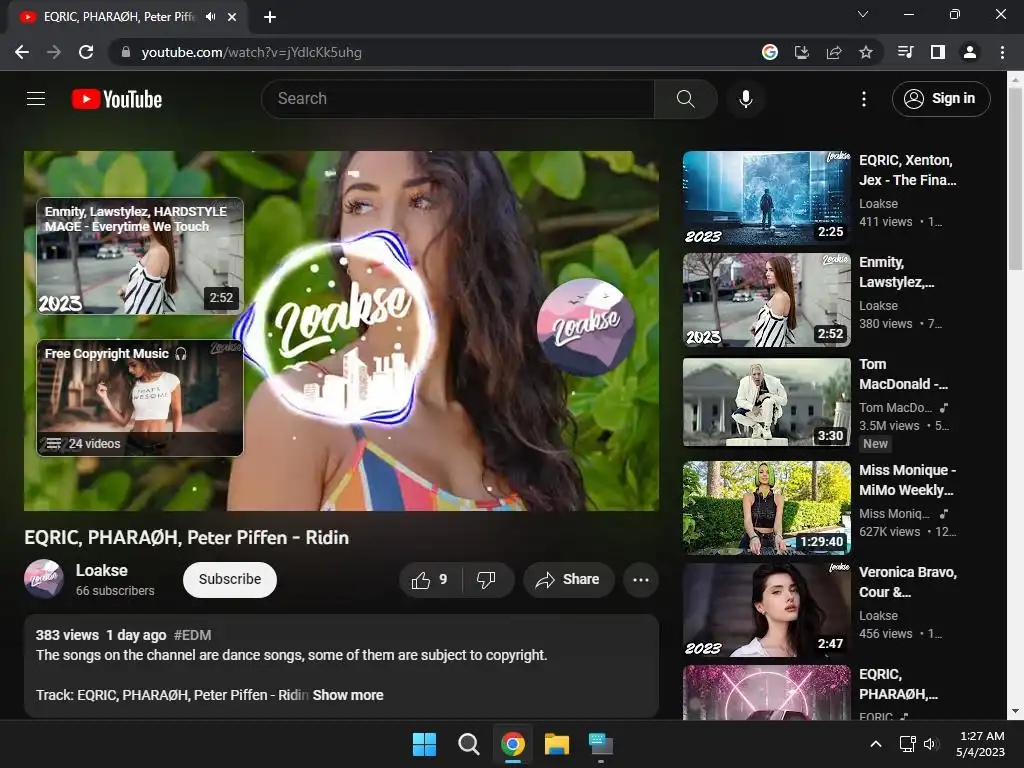Image resolution: width=1024 pixels, height=768 pixels.
Task: Open Free Copyright Music playlist card
Action: 140,398
